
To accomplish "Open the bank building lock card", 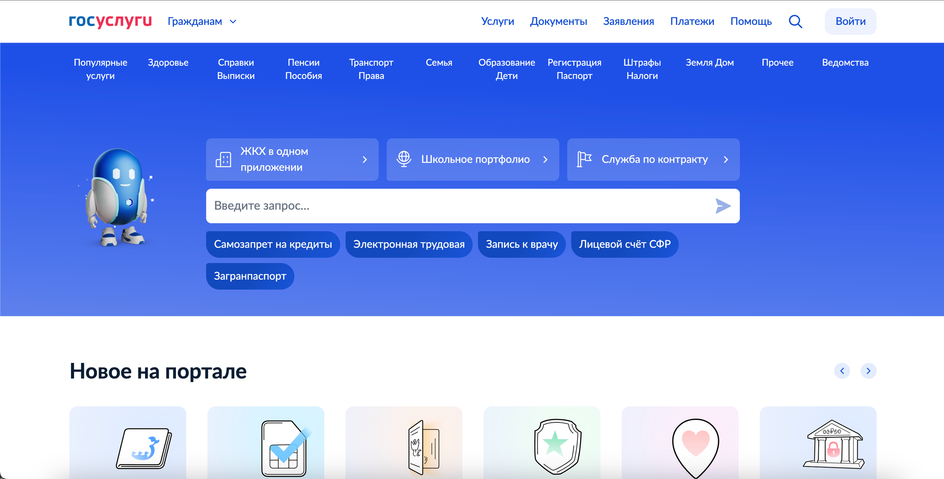I will click(818, 442).
